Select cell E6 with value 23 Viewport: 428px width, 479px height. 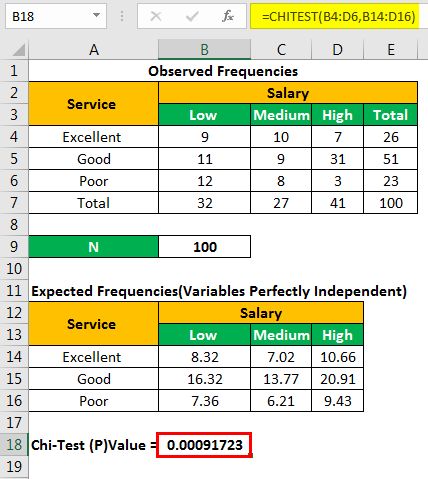(x=390, y=181)
